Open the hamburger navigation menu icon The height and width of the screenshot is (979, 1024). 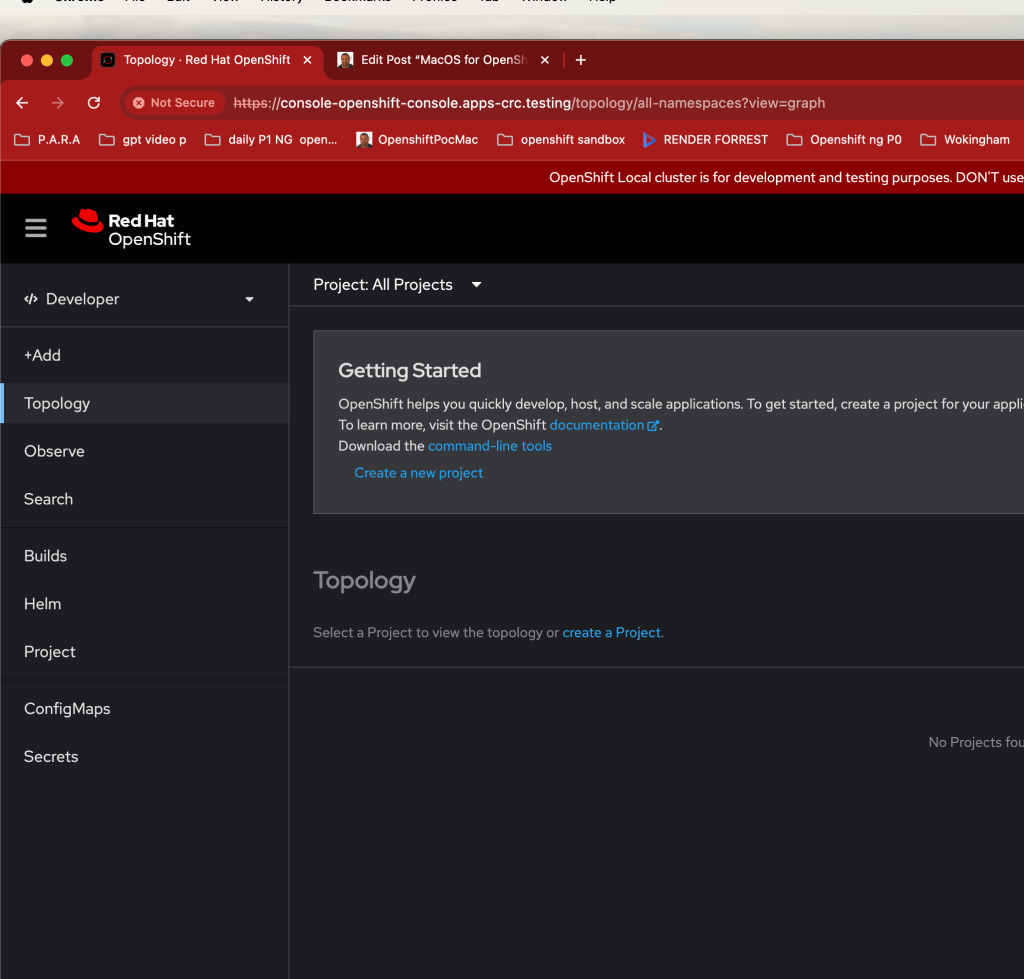tap(36, 229)
